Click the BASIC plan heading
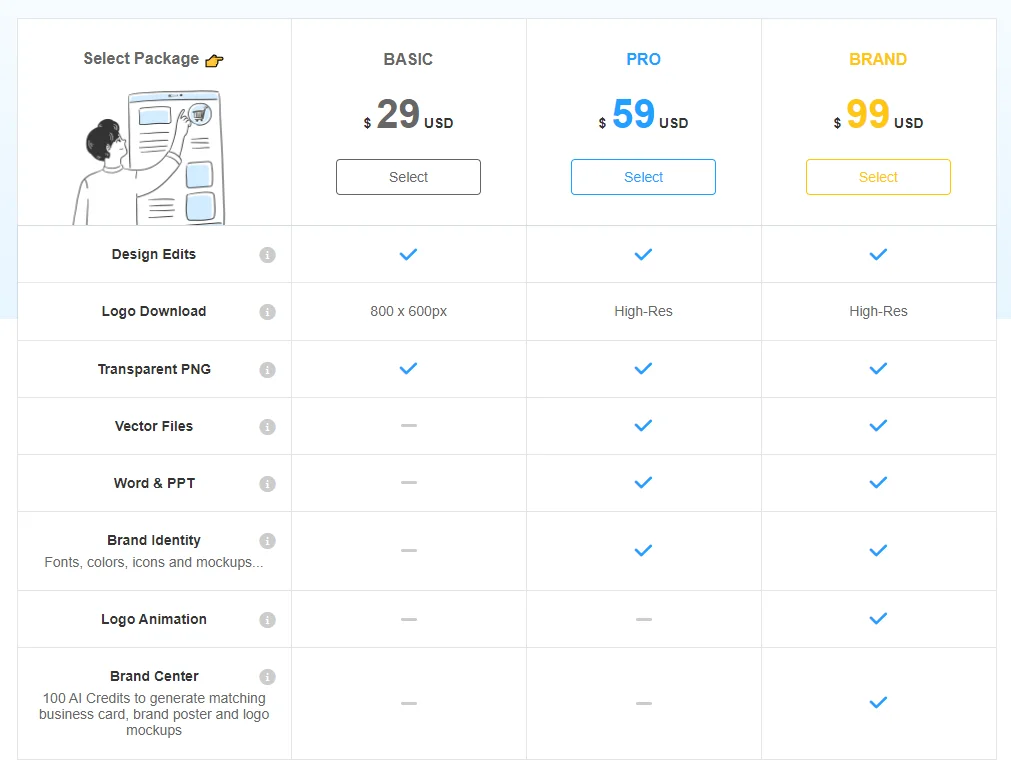 point(408,59)
